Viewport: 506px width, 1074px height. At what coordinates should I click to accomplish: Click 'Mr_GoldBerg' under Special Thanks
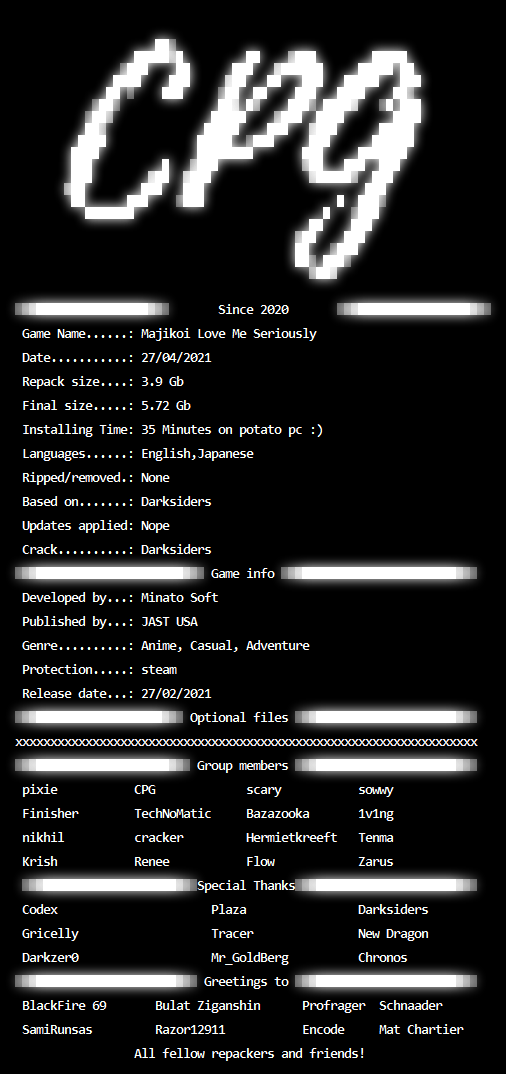[x=250, y=957]
